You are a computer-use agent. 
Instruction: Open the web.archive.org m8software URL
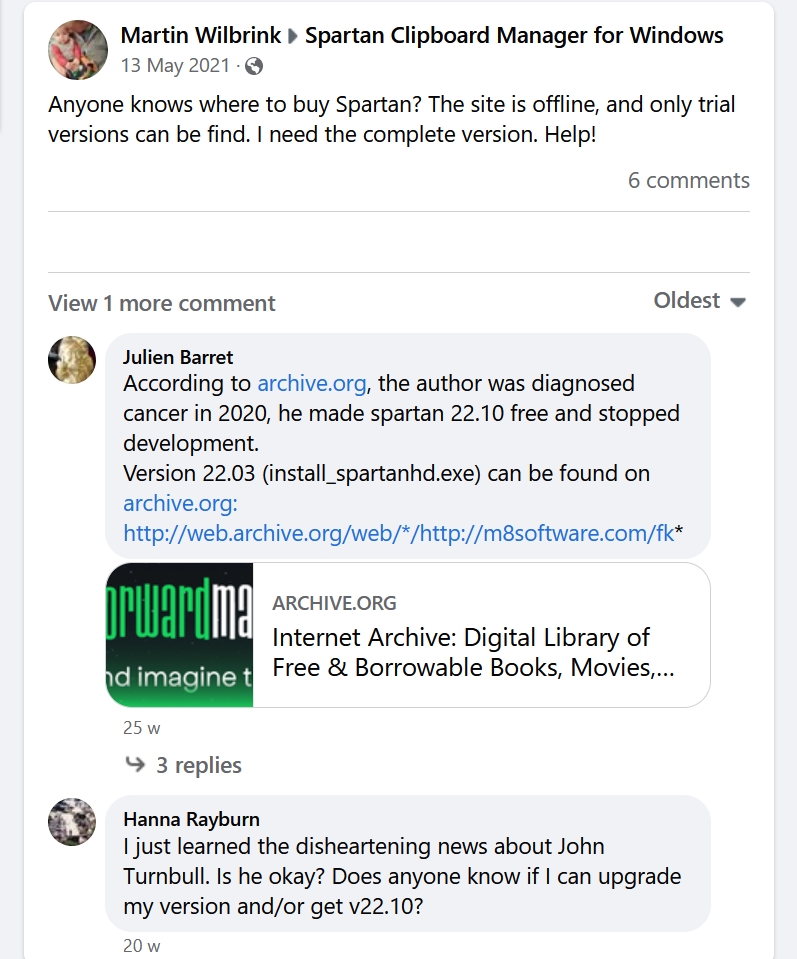tap(399, 533)
